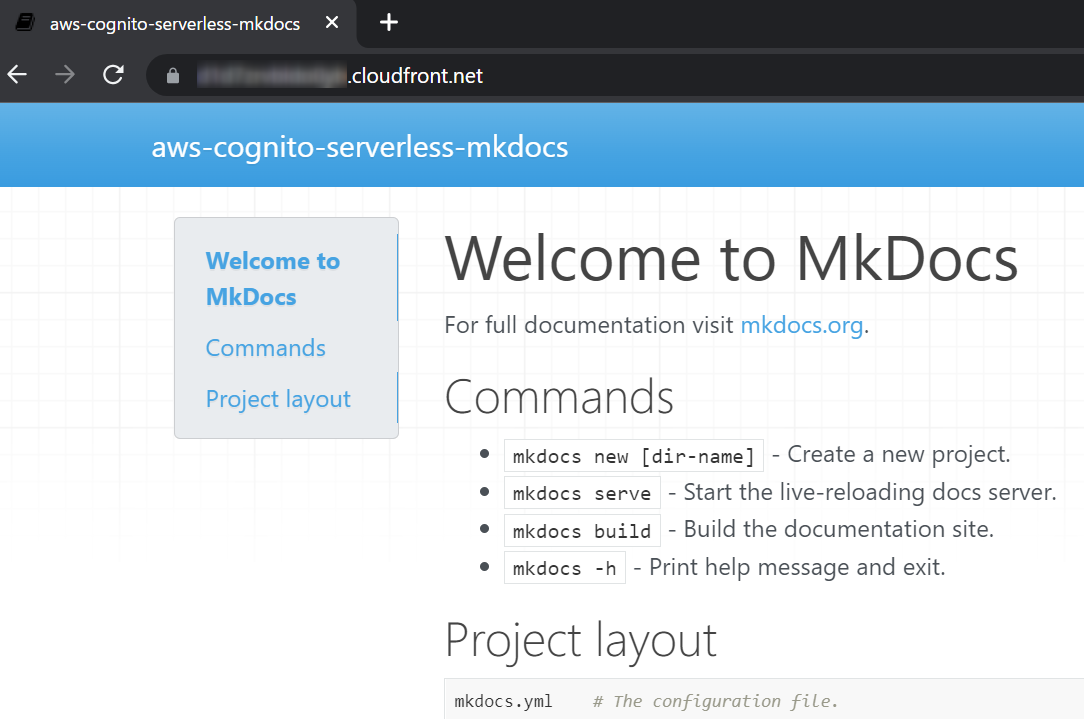Click the Project layout section heading
The width and height of the screenshot is (1084, 719).
(581, 640)
